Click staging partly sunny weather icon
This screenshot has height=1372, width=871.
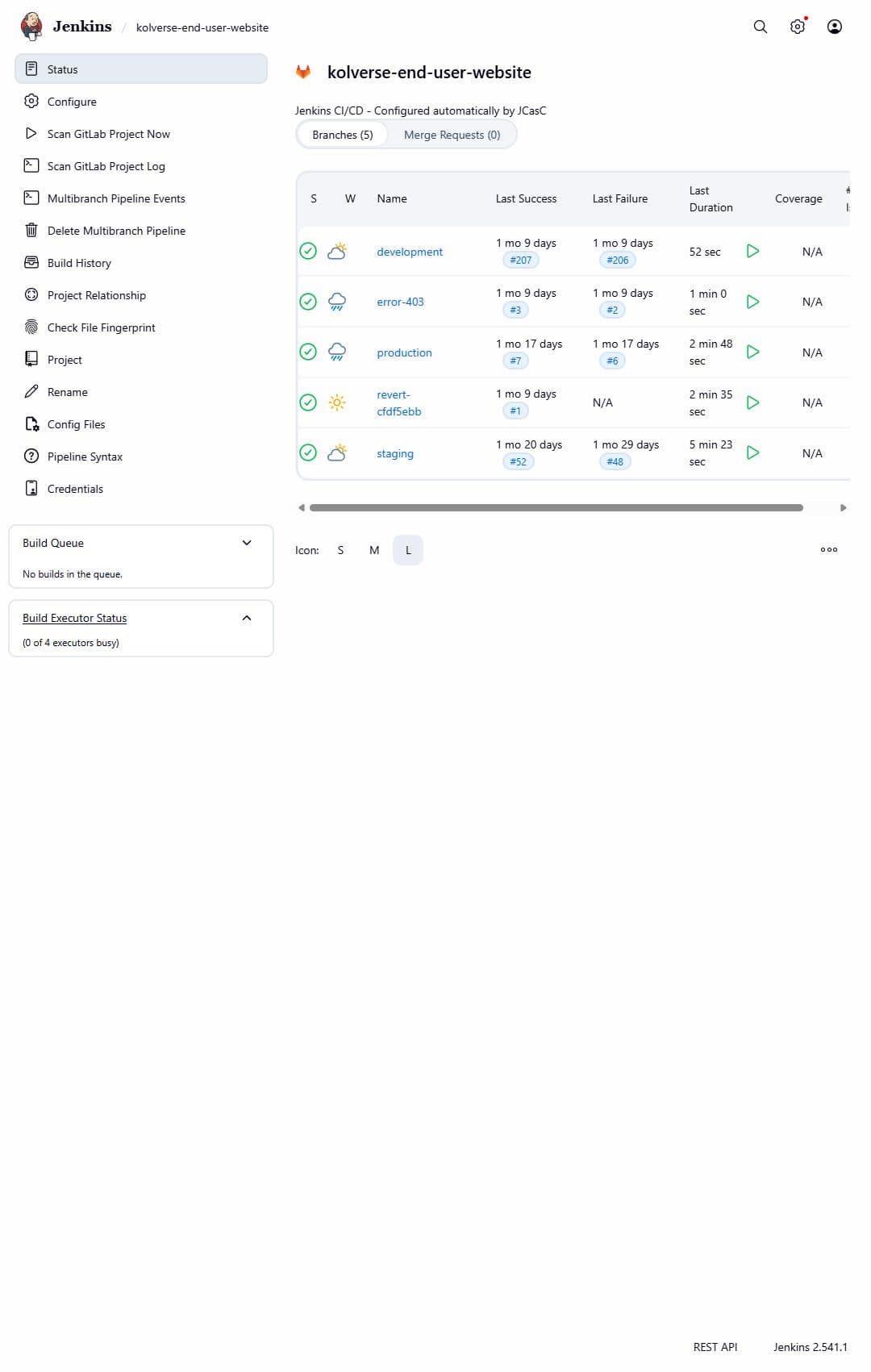point(337,452)
